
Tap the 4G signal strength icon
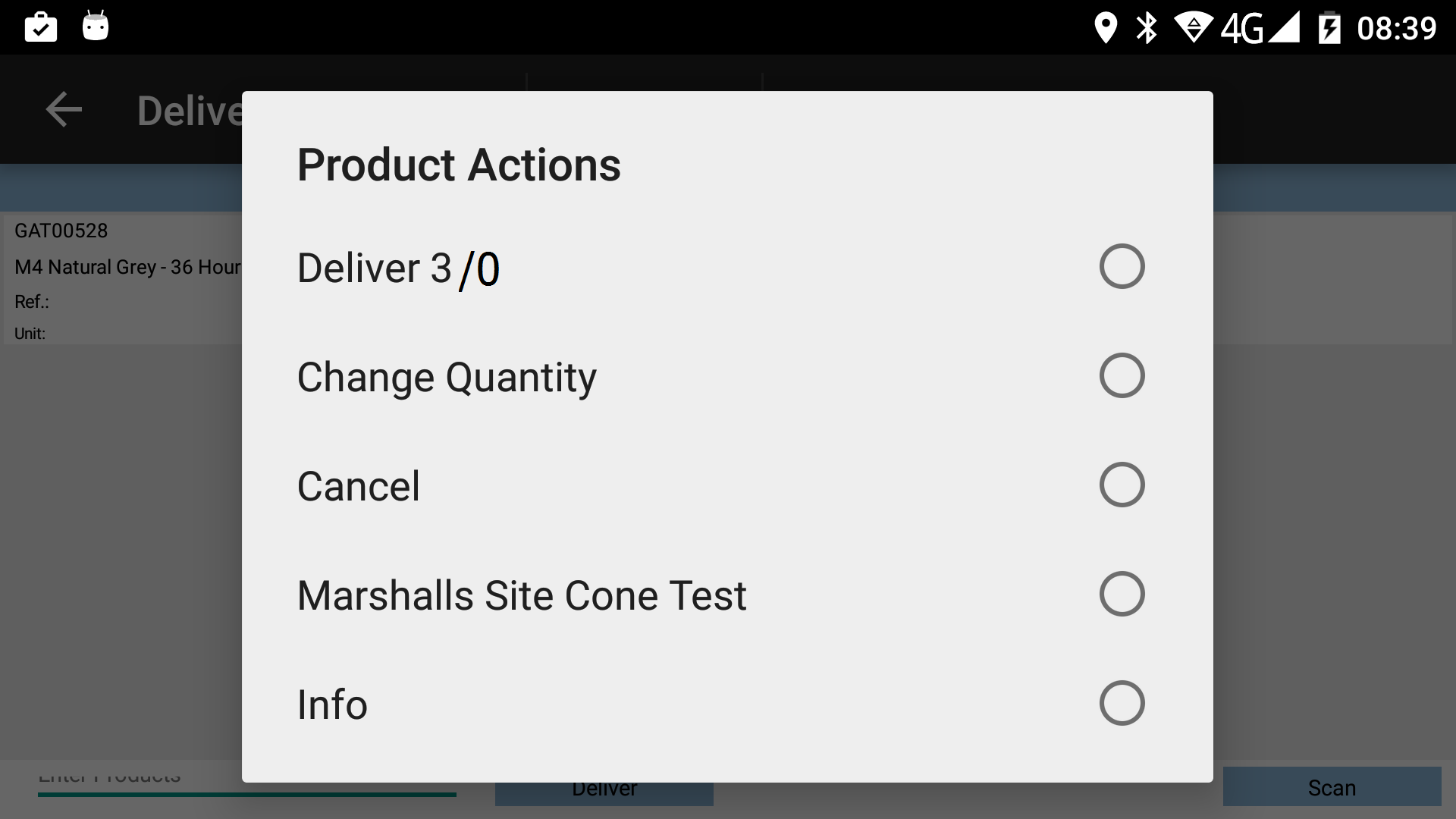click(1260, 28)
